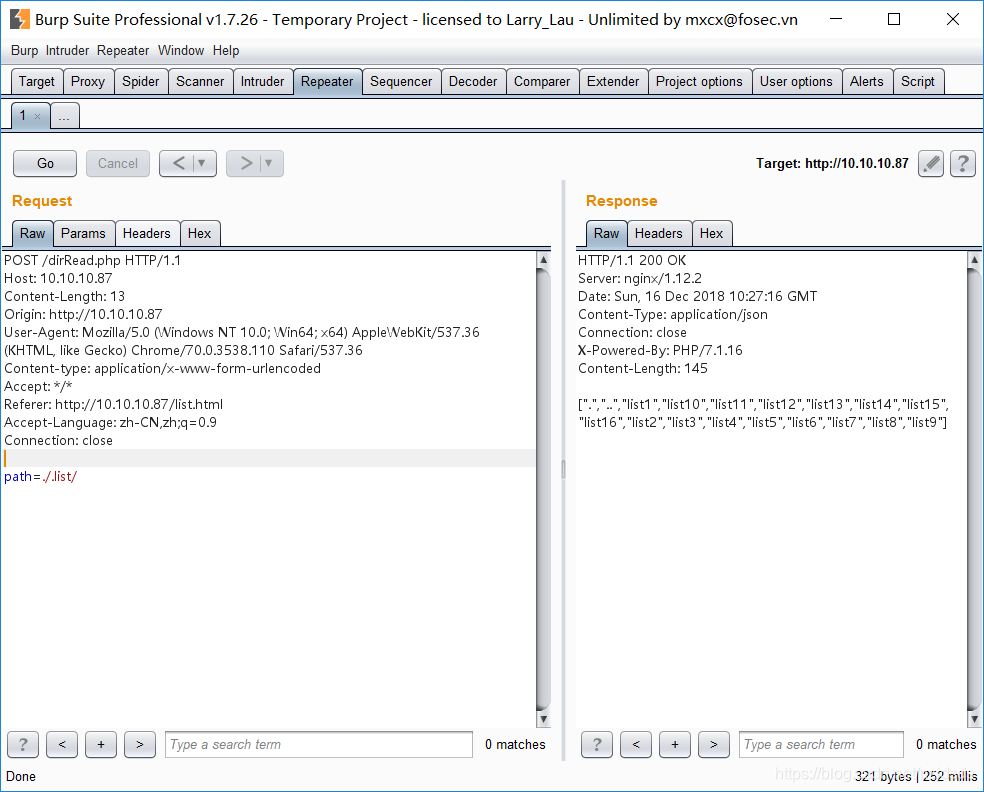
Task: Focus the request search term field
Action: pos(319,744)
